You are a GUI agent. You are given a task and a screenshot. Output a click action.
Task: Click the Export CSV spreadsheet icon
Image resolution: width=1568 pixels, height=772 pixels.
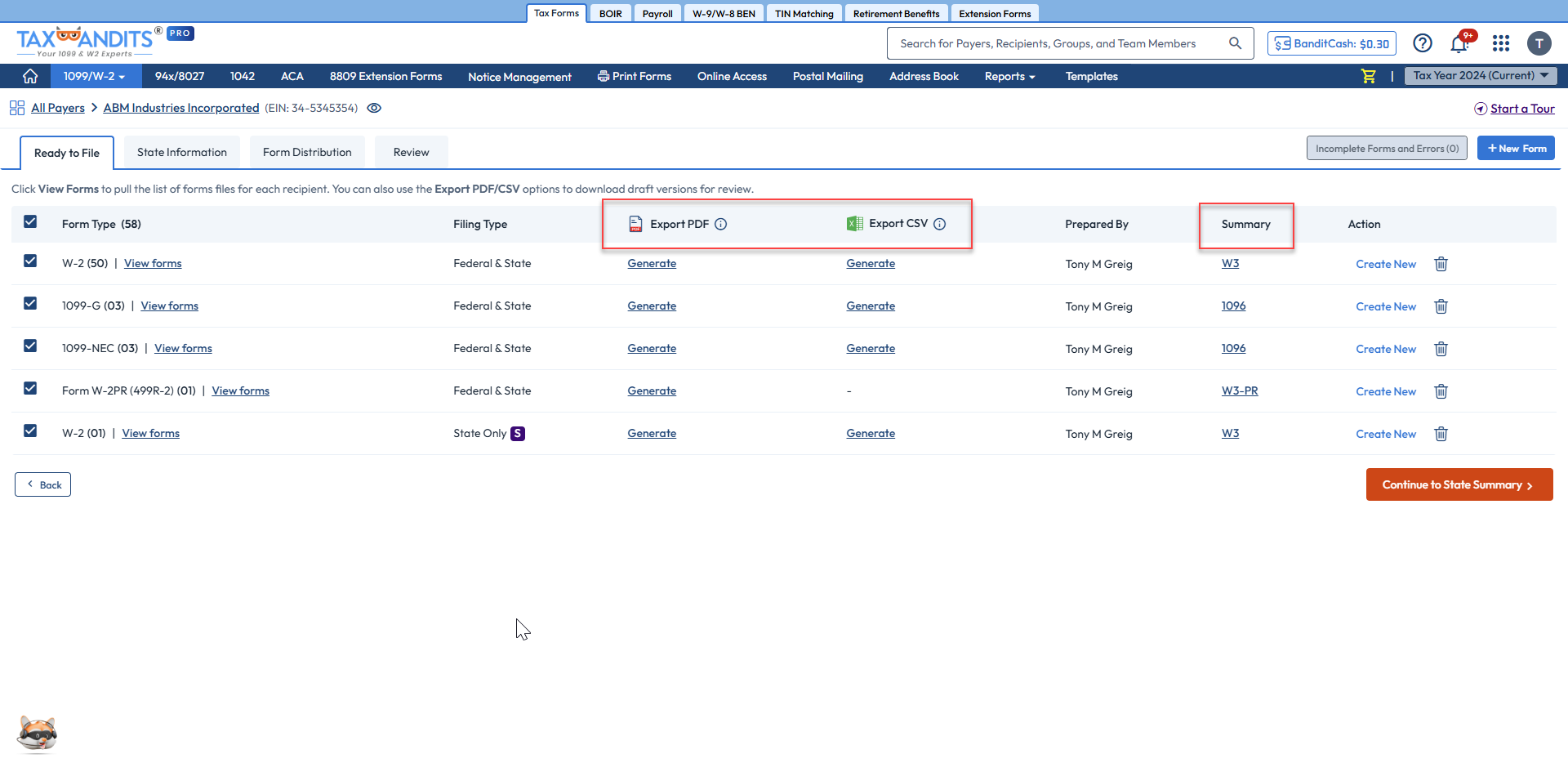coord(855,224)
